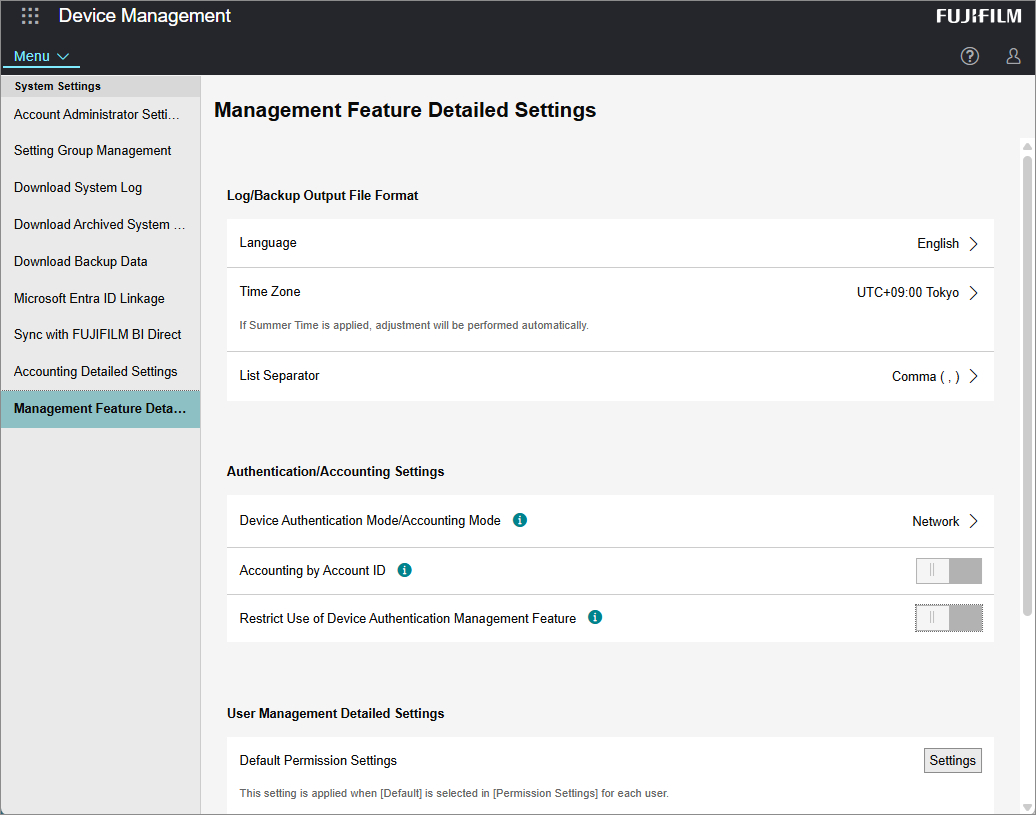1036x815 pixels.
Task: Go to Download System Log
Action: pos(100,188)
